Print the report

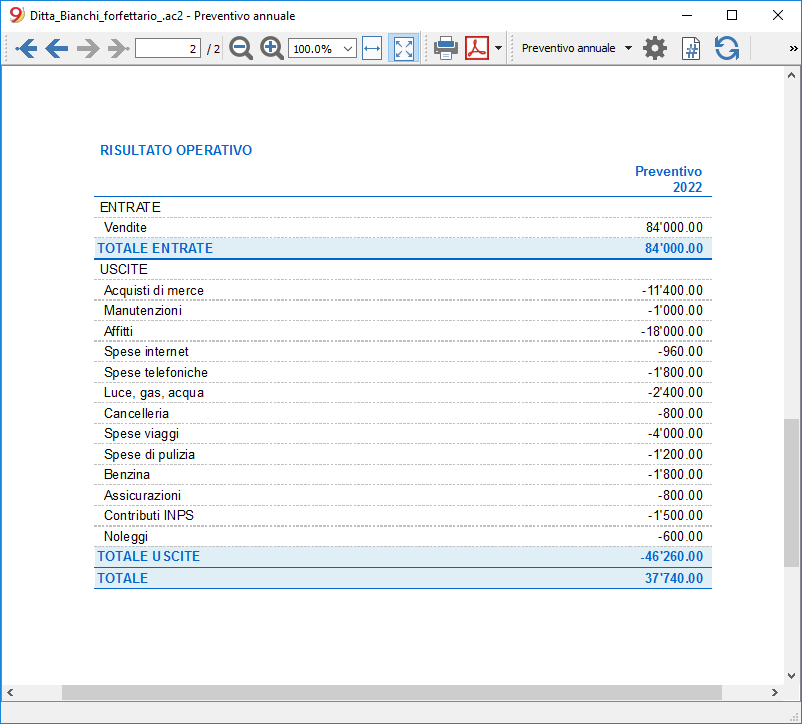click(445, 49)
